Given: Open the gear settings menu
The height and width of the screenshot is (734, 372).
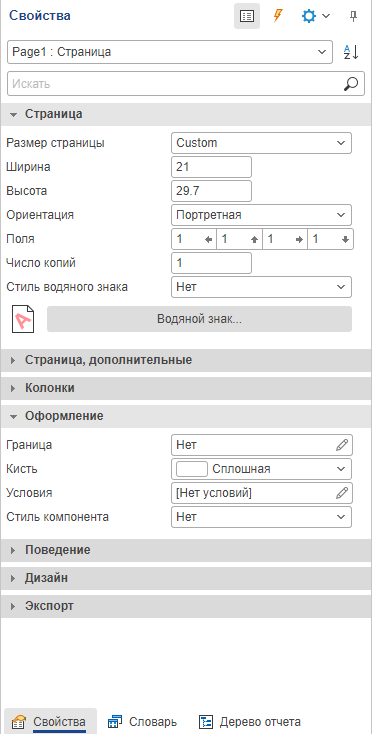Looking at the screenshot, I should [x=315, y=16].
